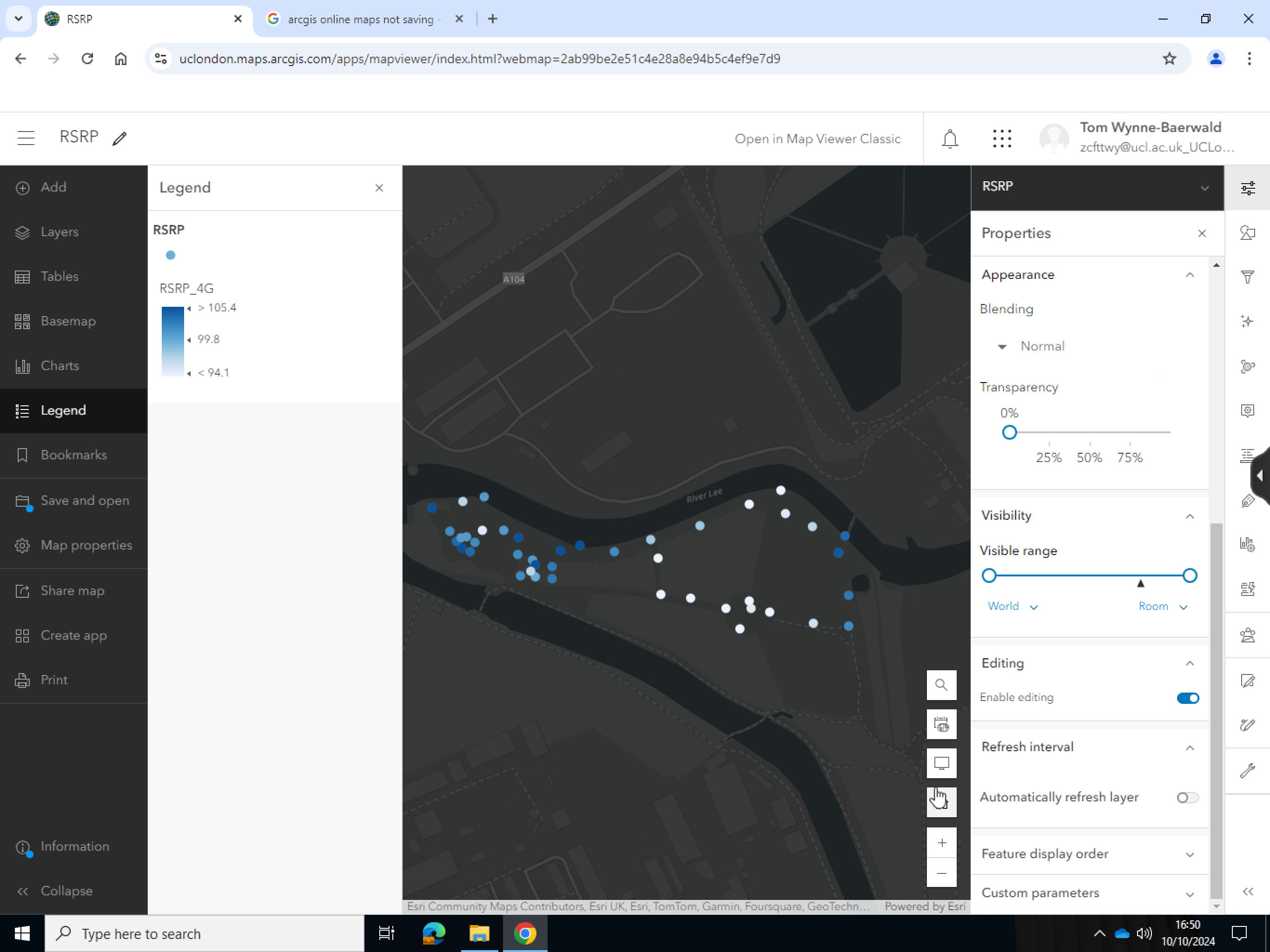Screen dimensions: 1270x952
Task: Open the RSRP layer selector dropdown
Action: click(1097, 187)
